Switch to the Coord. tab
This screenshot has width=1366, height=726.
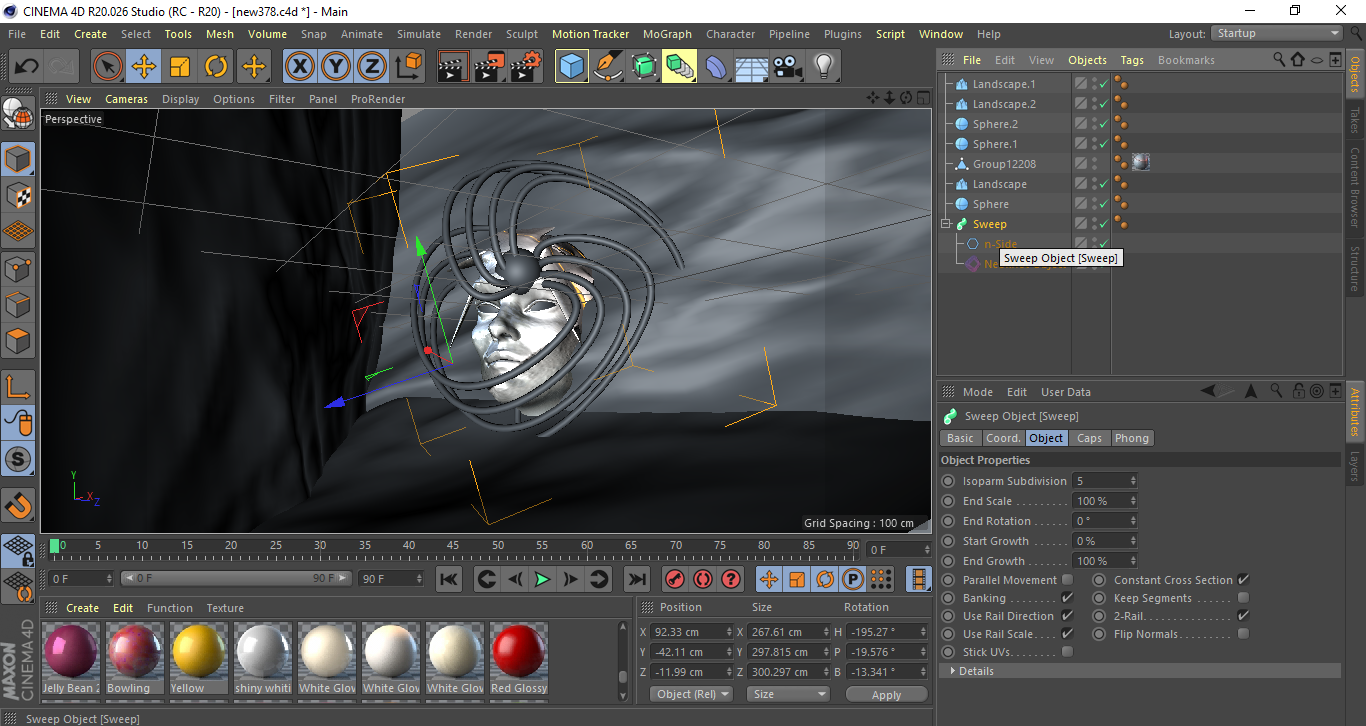tap(1003, 438)
